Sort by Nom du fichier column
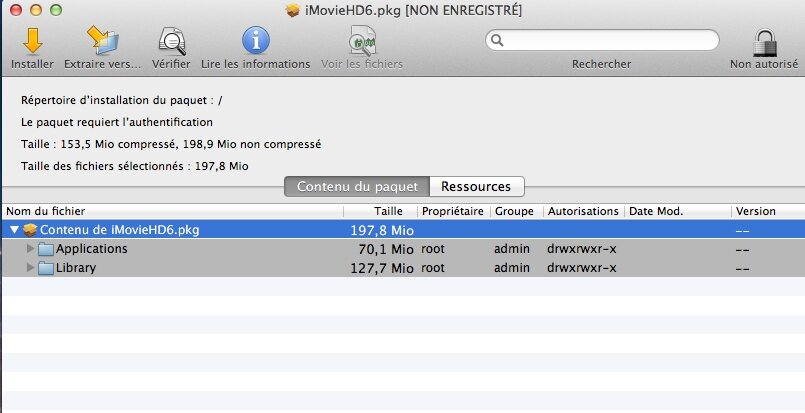Screen dimensions: 805x413 pos(173,211)
